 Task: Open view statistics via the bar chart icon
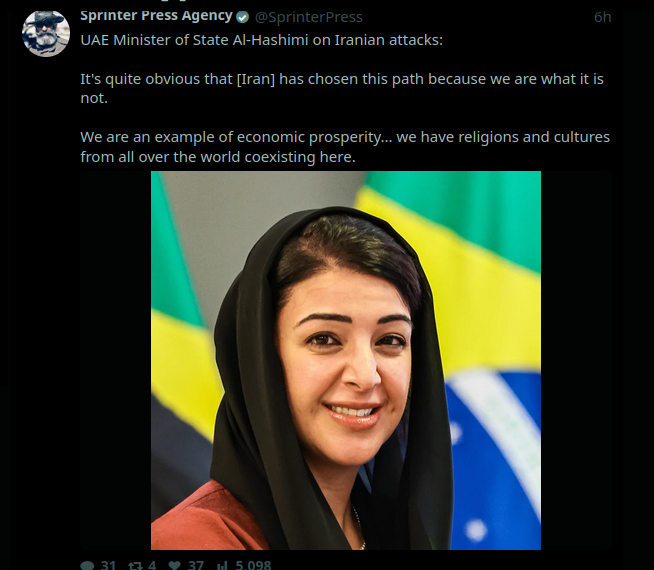[x=222, y=565]
